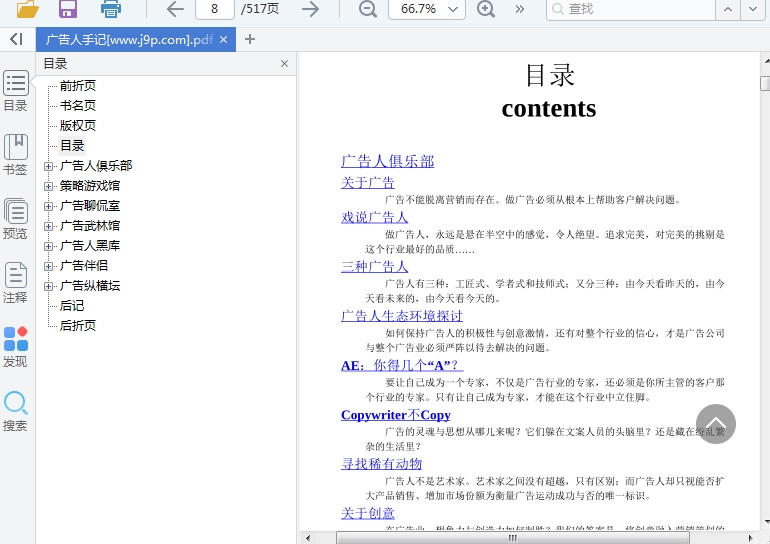Expand the 广告武林馆 tree node
Screen dimensions: 770x544
(49, 226)
